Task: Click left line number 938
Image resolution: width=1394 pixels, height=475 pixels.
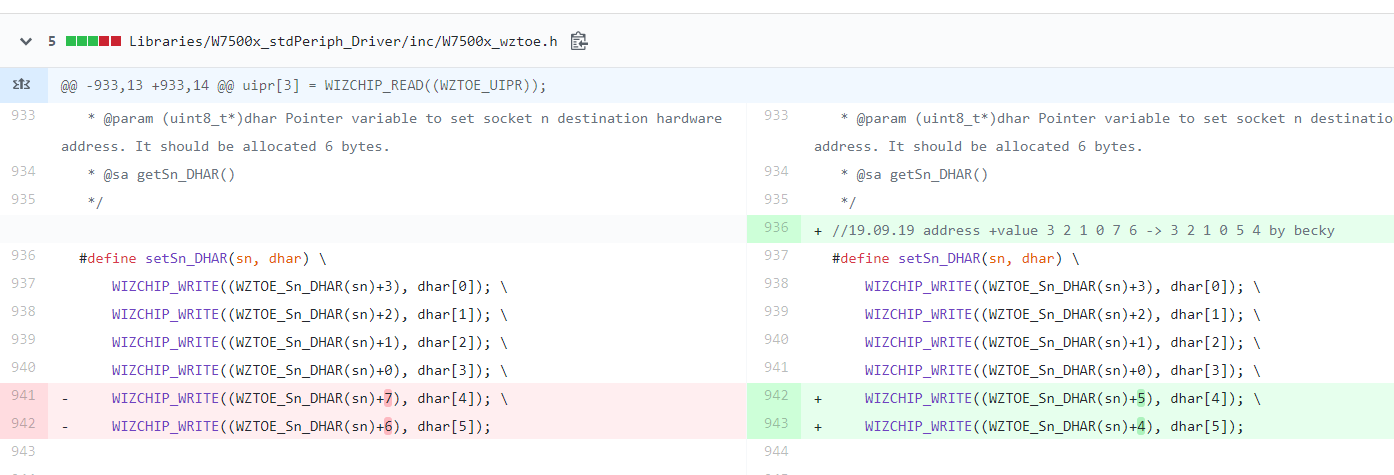Action: [22, 312]
